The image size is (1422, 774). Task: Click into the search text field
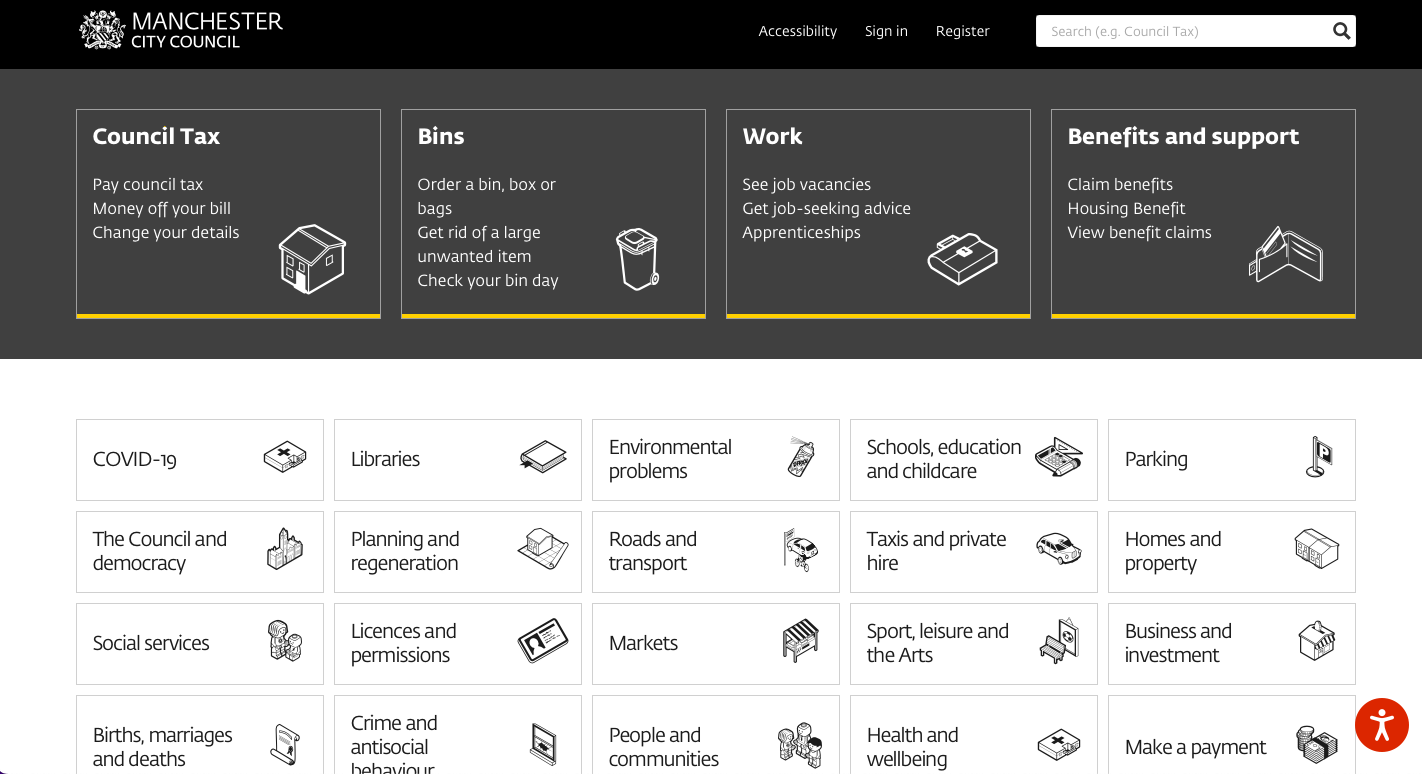1180,31
